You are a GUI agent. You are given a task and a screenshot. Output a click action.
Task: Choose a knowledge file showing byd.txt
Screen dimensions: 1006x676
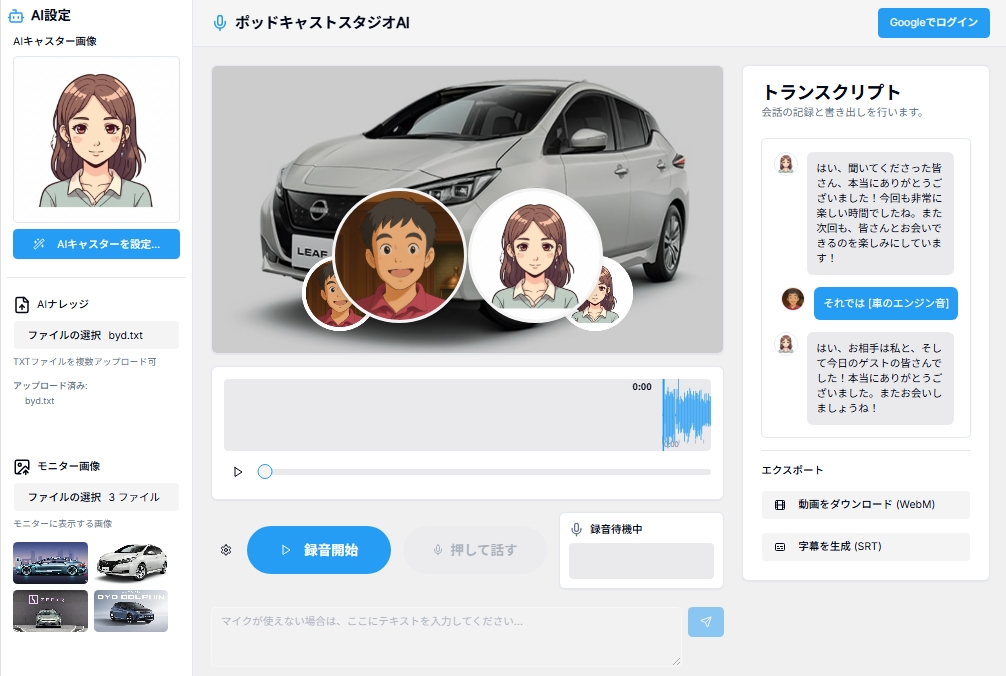pos(96,335)
